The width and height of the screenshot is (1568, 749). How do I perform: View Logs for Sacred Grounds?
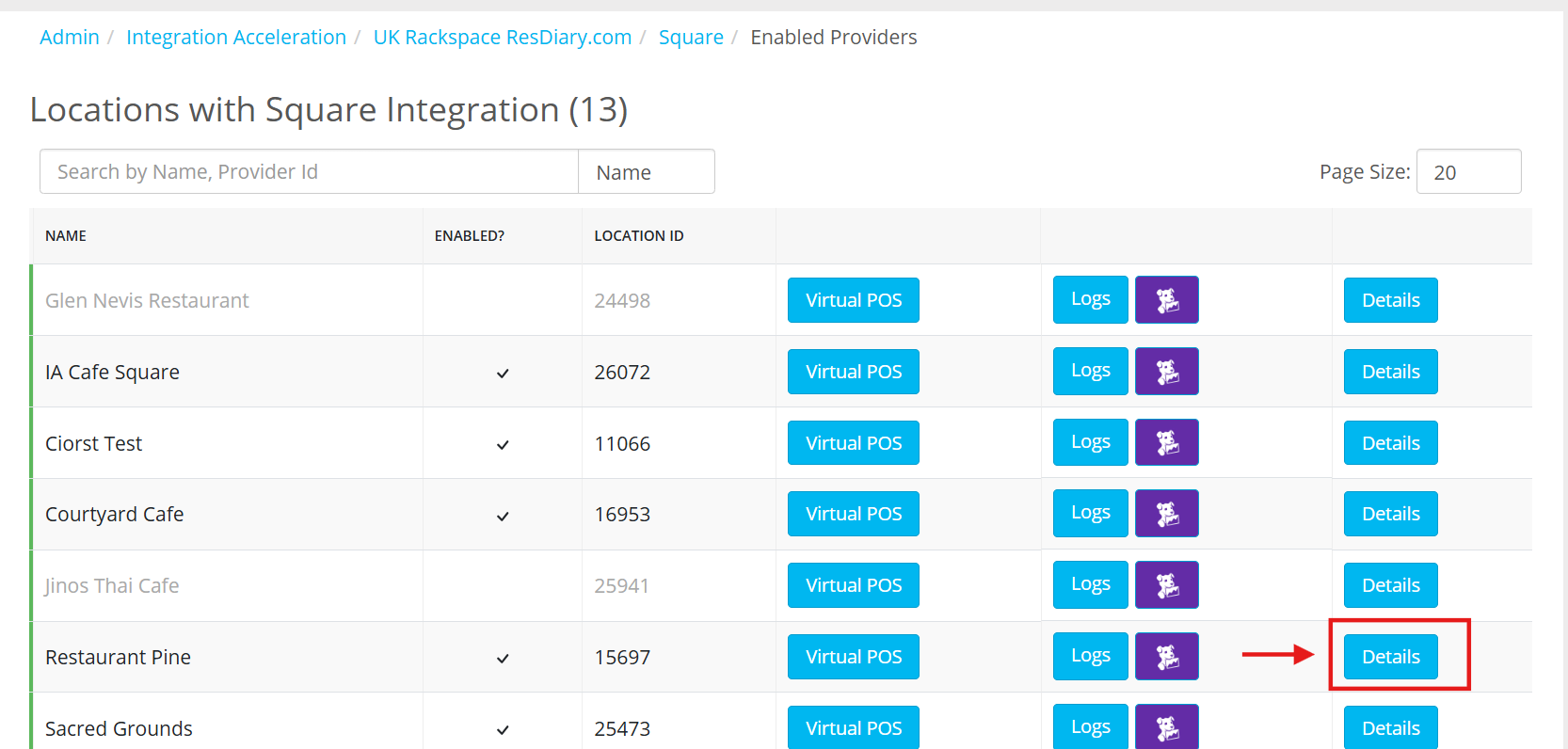tap(1091, 726)
